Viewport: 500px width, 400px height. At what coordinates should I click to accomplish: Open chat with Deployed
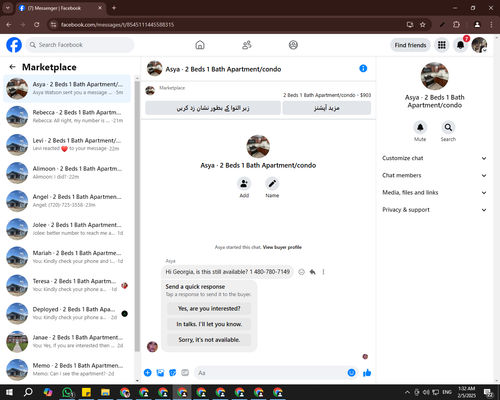[x=67, y=313]
